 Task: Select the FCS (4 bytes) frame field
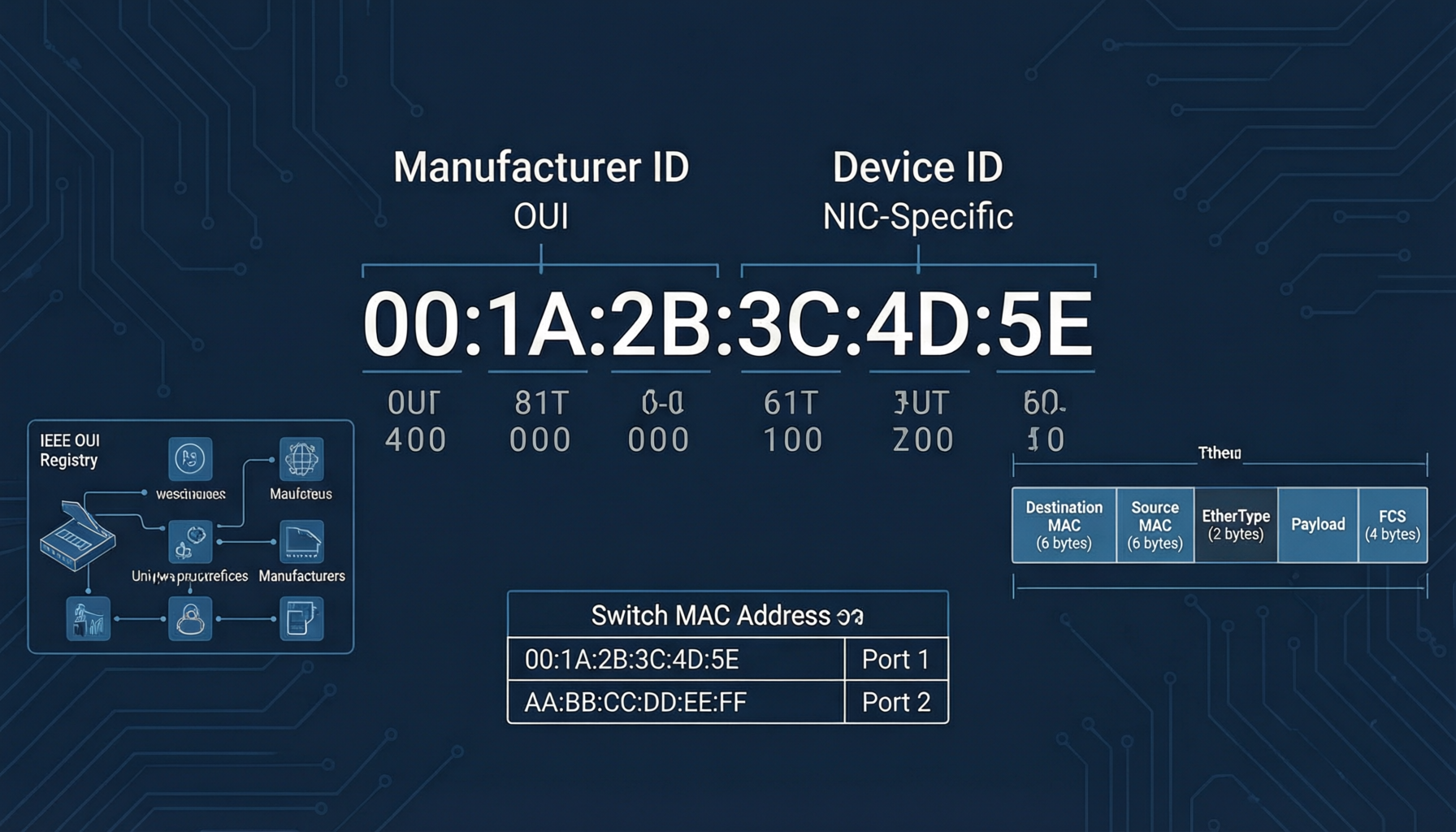[1393, 525]
